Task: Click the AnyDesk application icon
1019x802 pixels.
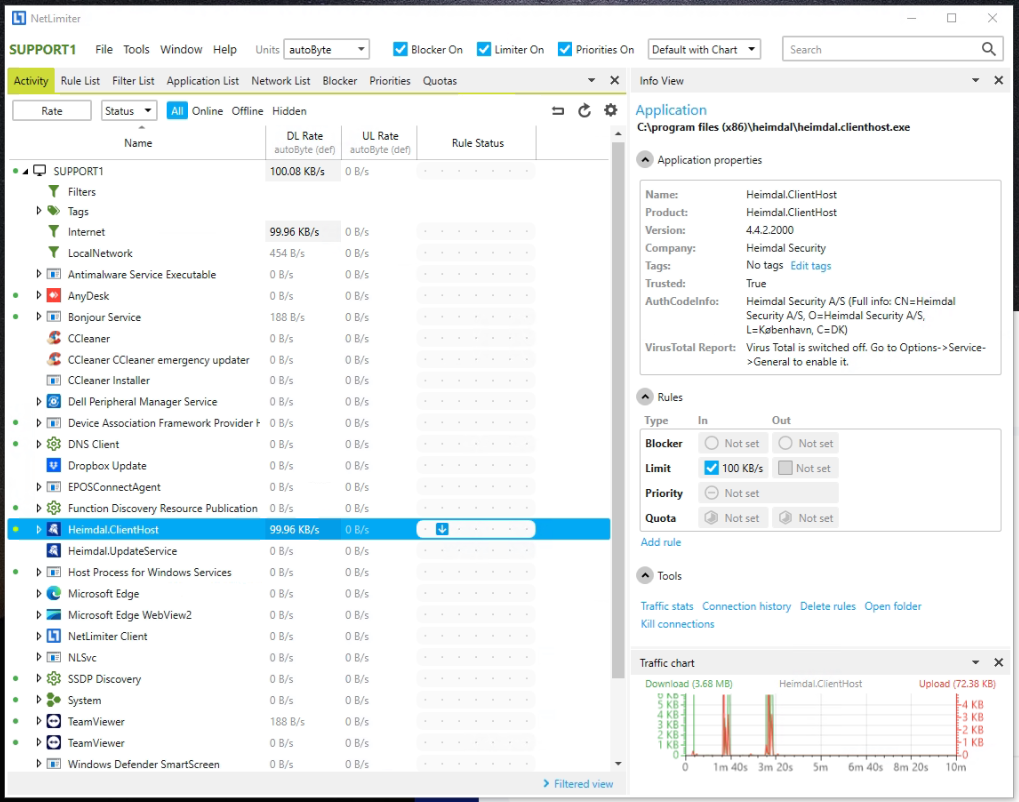Action: tap(54, 296)
